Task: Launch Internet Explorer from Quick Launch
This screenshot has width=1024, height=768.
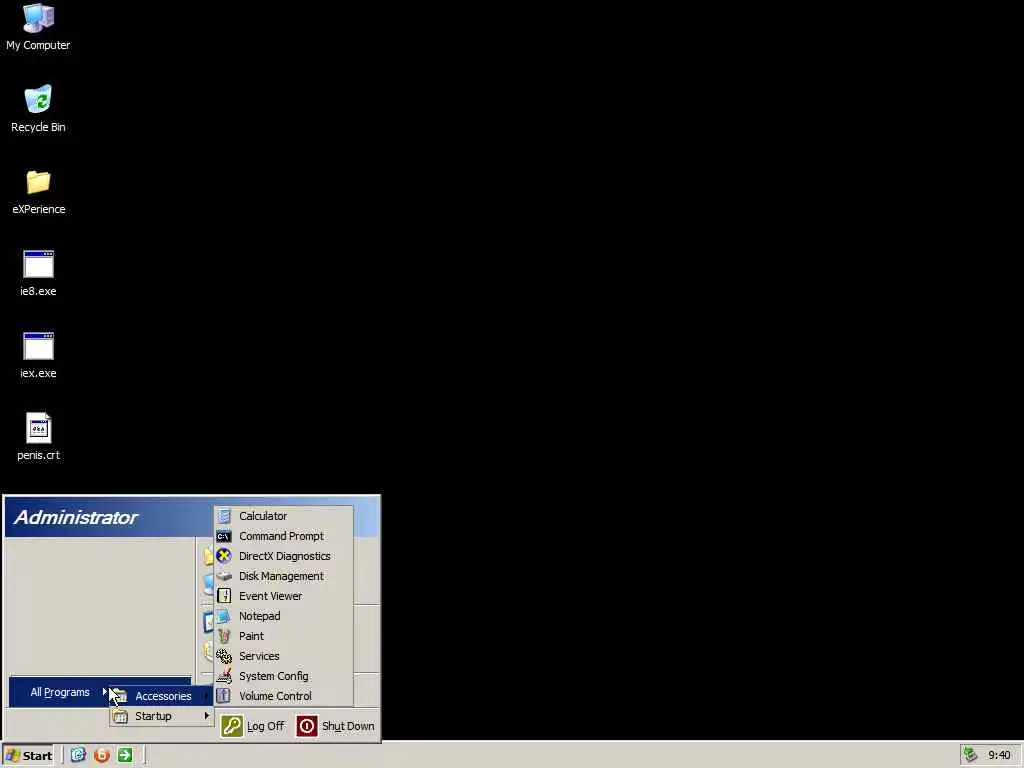Action: [x=78, y=756]
